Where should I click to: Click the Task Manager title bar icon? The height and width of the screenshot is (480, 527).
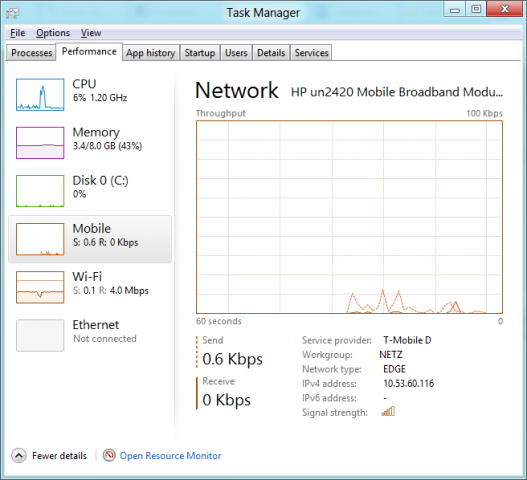[13, 13]
